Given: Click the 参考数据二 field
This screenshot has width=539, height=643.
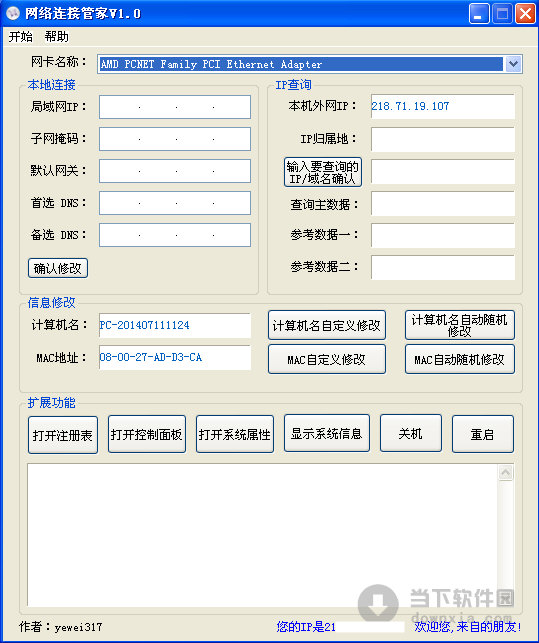Looking at the screenshot, I should pos(443,267).
